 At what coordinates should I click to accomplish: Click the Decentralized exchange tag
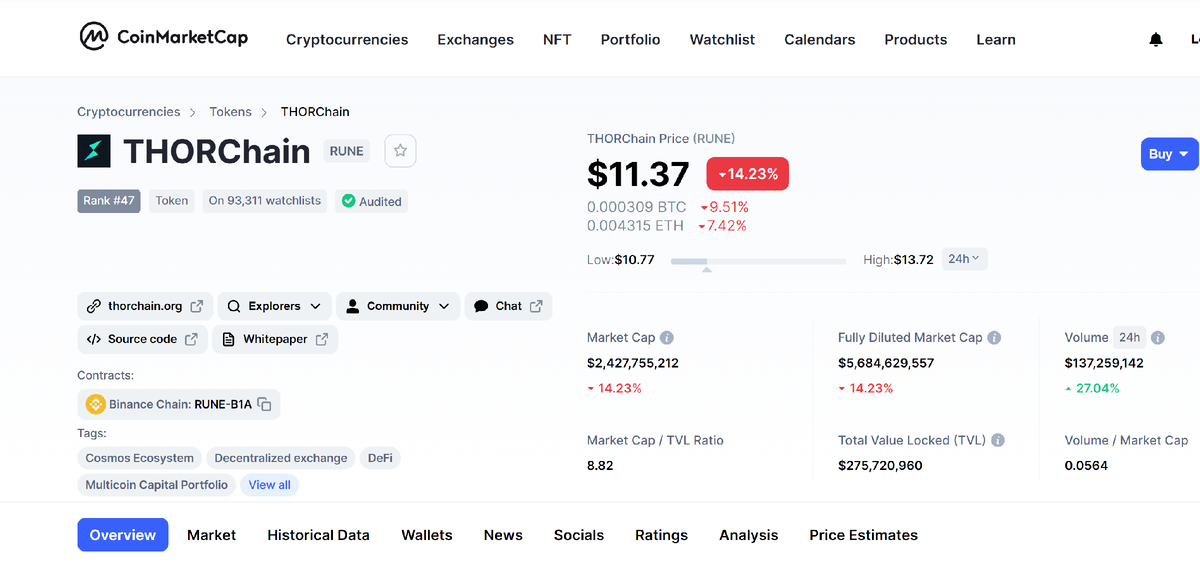[281, 458]
